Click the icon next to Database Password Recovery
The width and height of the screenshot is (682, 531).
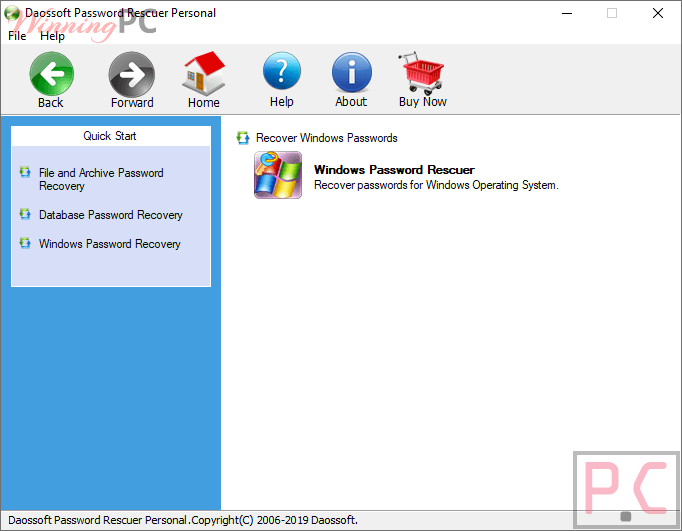click(25, 214)
